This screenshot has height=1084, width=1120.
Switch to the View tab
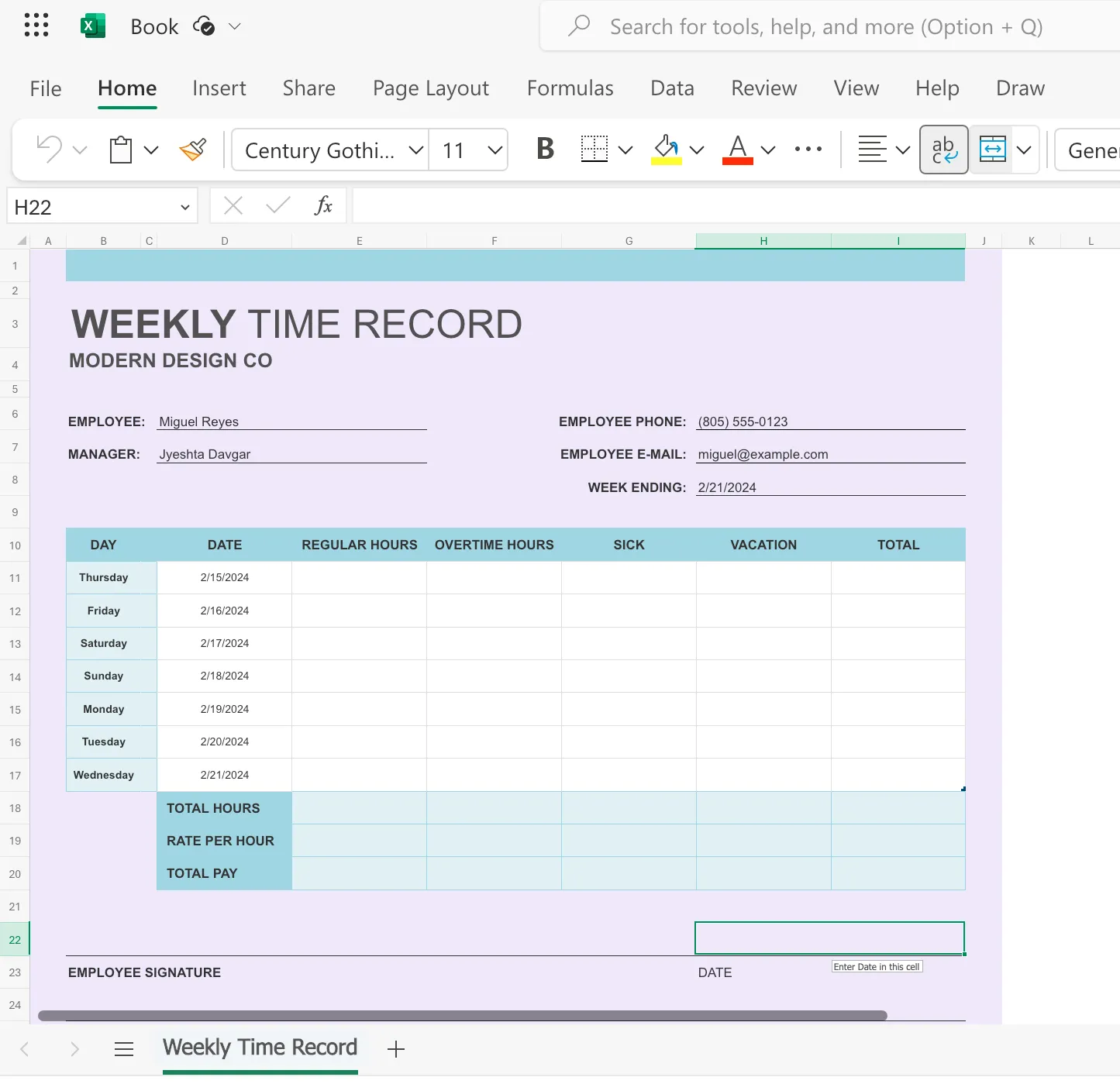tap(856, 88)
